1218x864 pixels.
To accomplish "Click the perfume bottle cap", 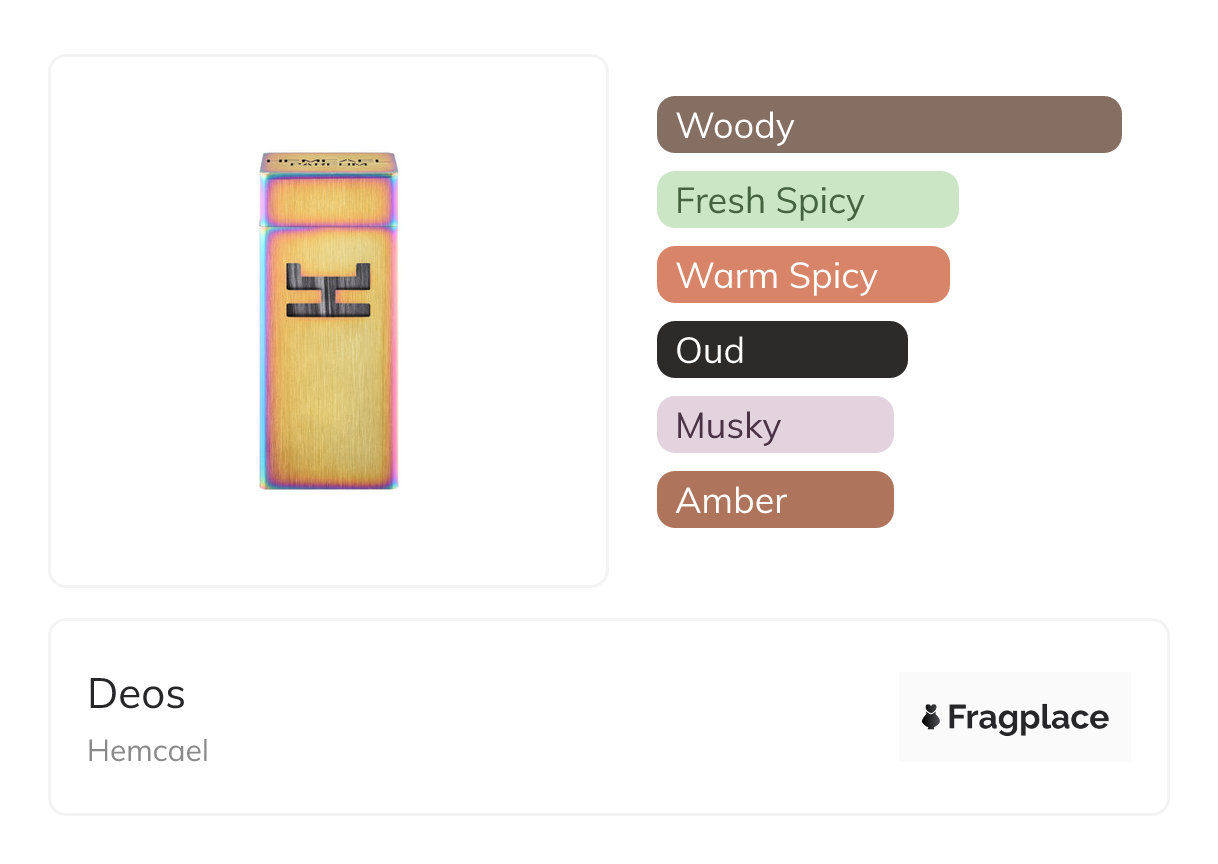I will pos(328,190).
